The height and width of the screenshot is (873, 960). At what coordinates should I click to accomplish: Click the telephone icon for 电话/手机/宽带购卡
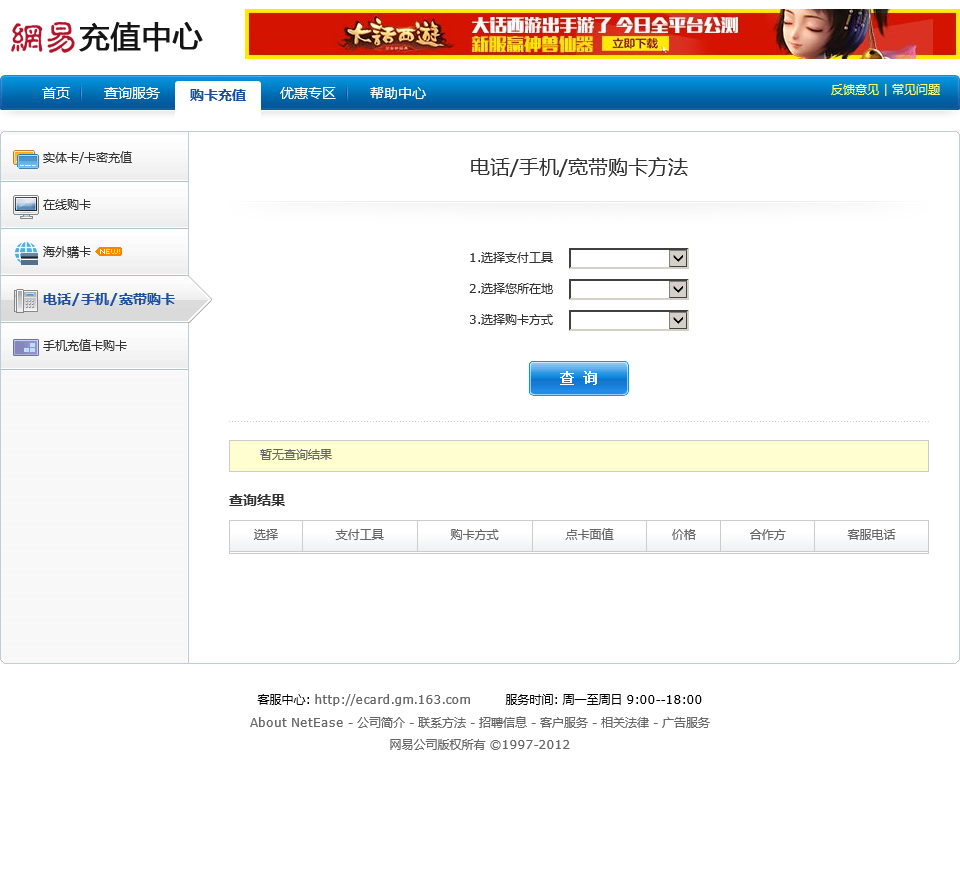[x=26, y=300]
